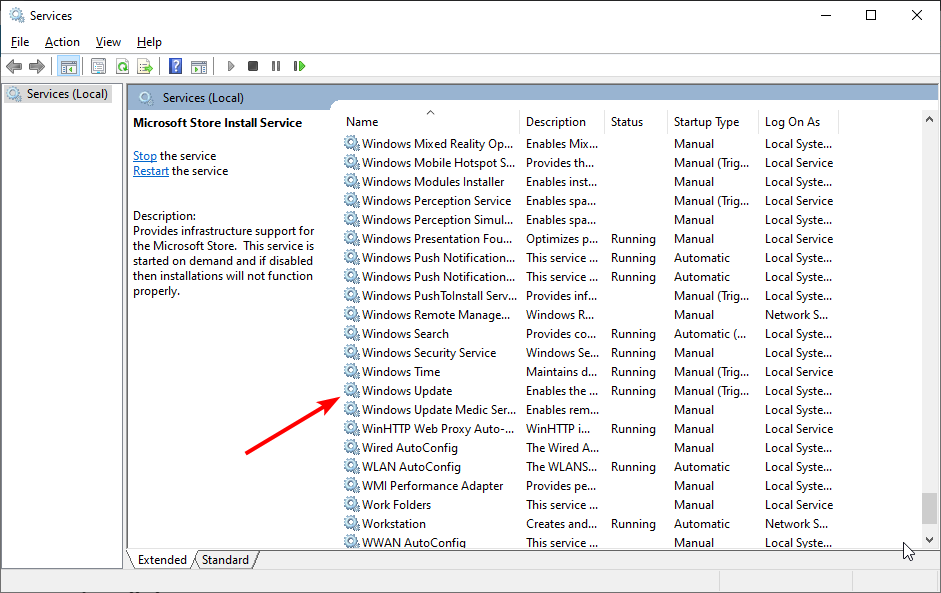This screenshot has width=941, height=593.
Task: Click the Pause Service toolbar icon
Action: (275, 66)
